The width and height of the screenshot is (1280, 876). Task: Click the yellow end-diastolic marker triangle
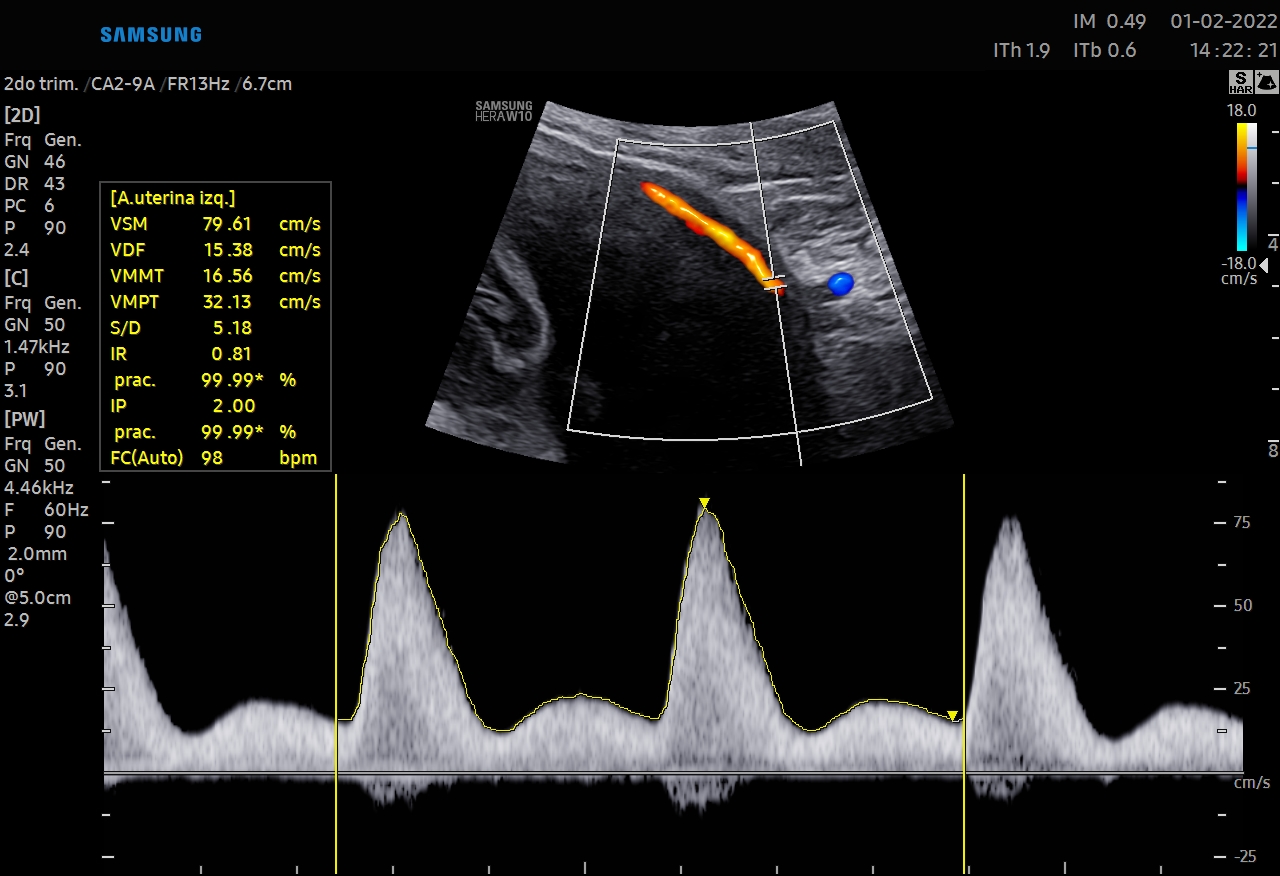tap(952, 715)
